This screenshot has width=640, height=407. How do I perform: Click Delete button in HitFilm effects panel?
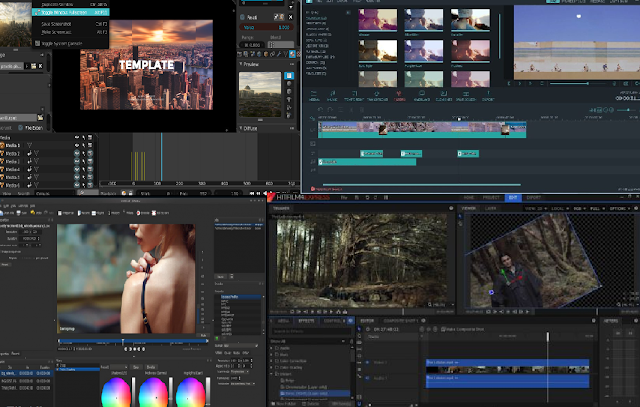pyautogui.click(x=313, y=404)
